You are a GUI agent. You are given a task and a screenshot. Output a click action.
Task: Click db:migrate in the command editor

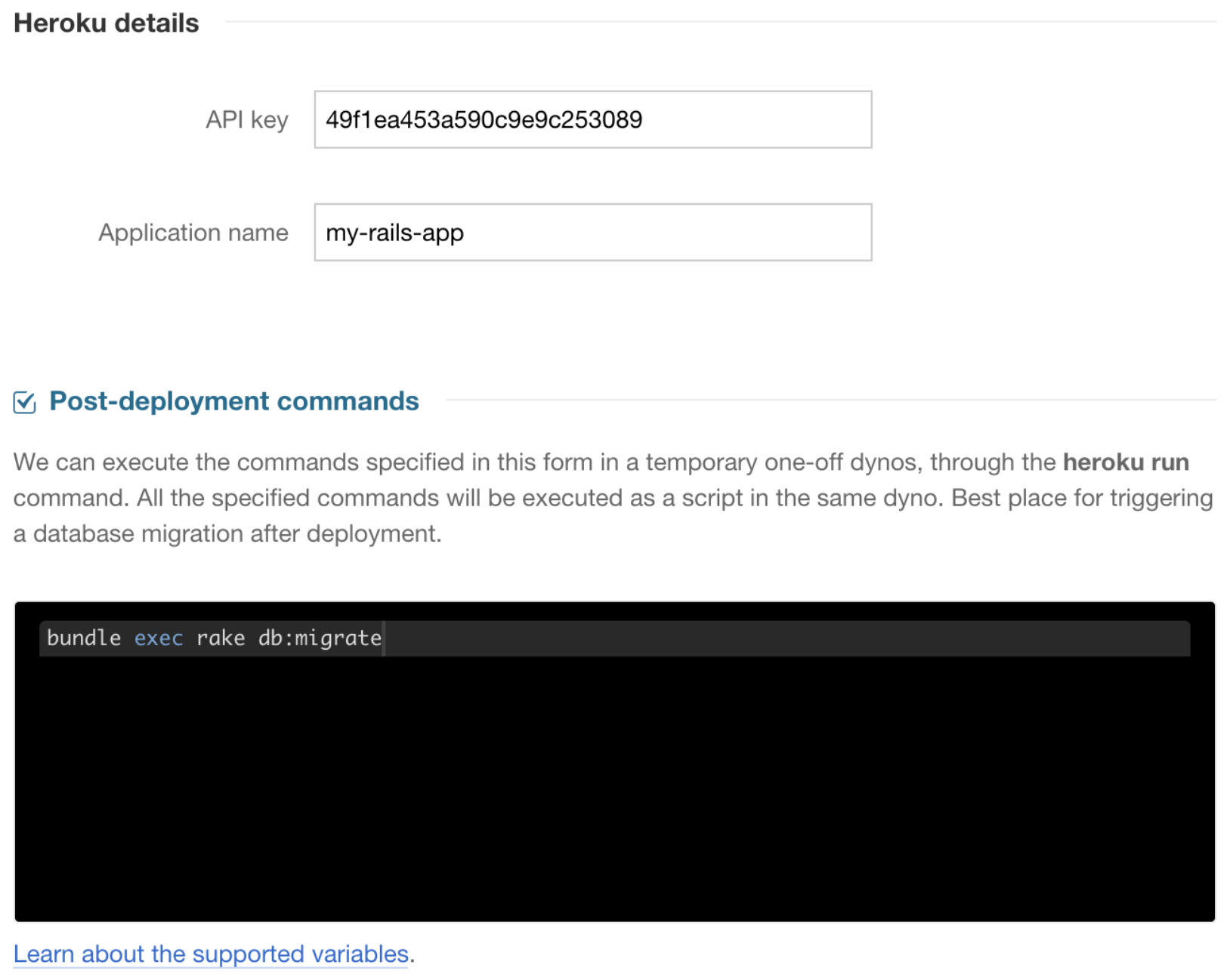click(x=319, y=638)
